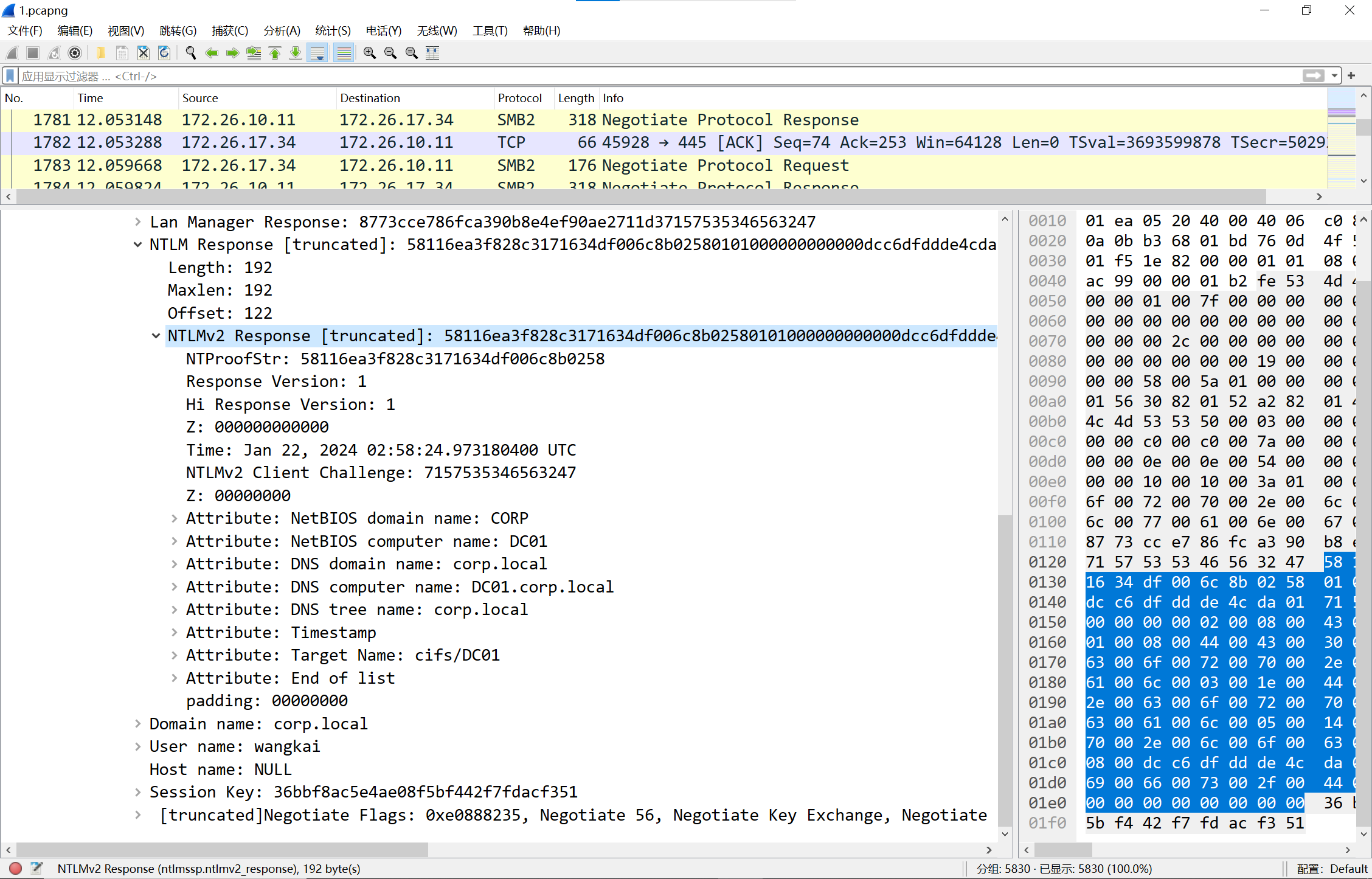
Task: Jump to the last packet
Action: pos(296,53)
